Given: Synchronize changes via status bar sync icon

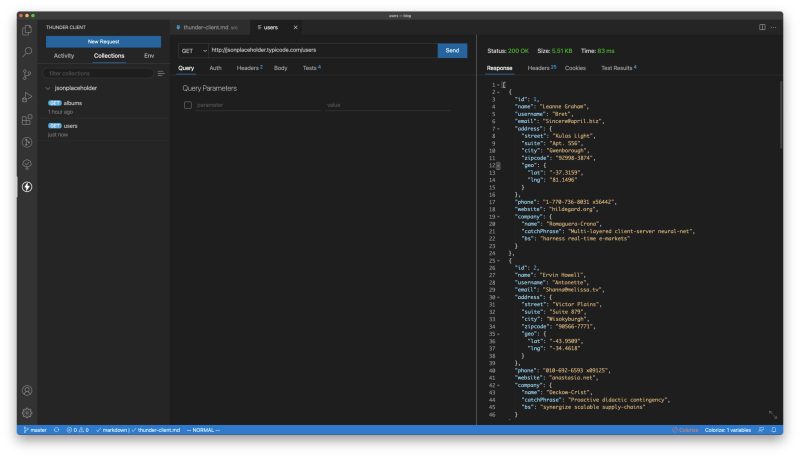Looking at the screenshot, I should pos(57,430).
